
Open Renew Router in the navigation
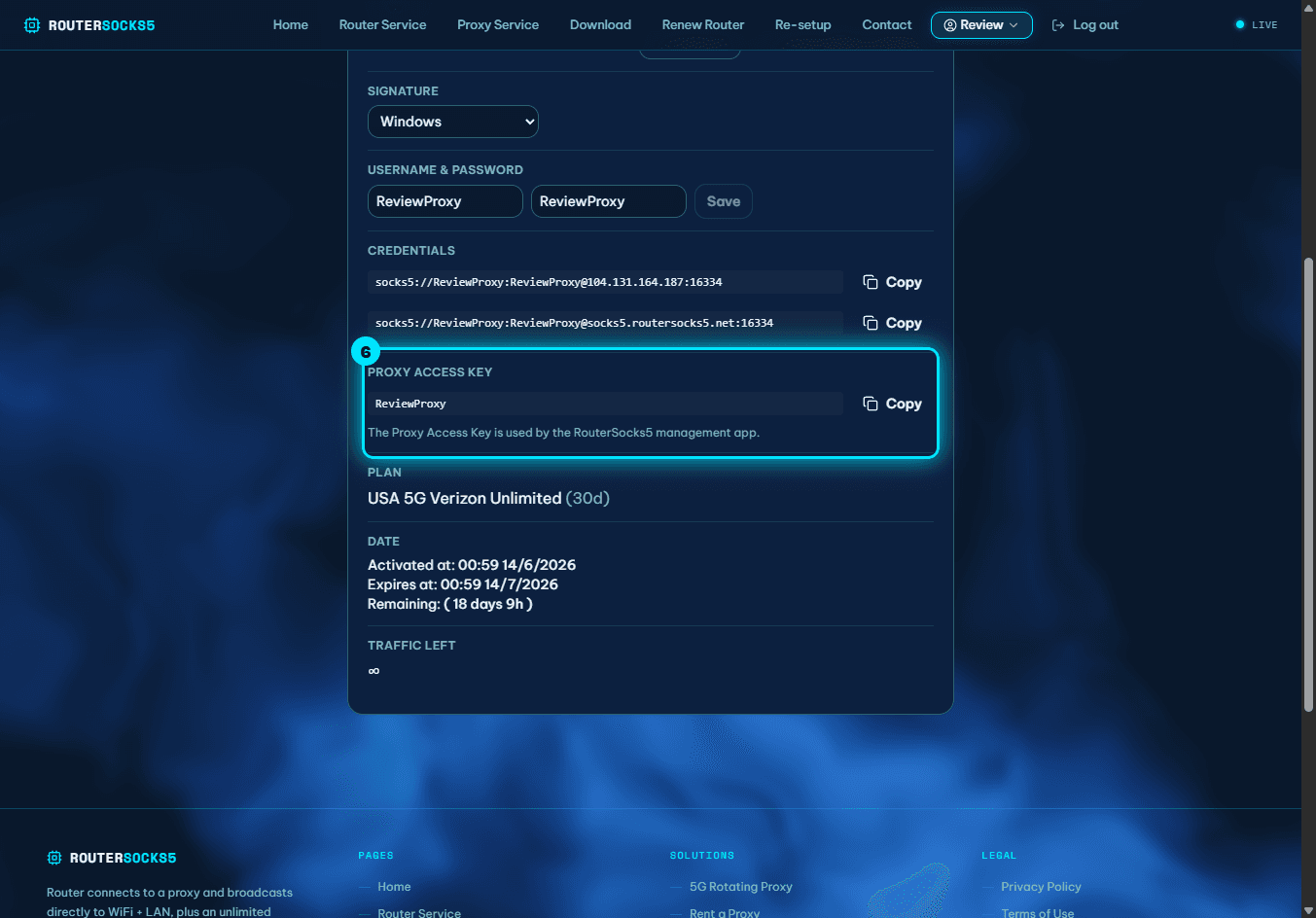[x=703, y=25]
